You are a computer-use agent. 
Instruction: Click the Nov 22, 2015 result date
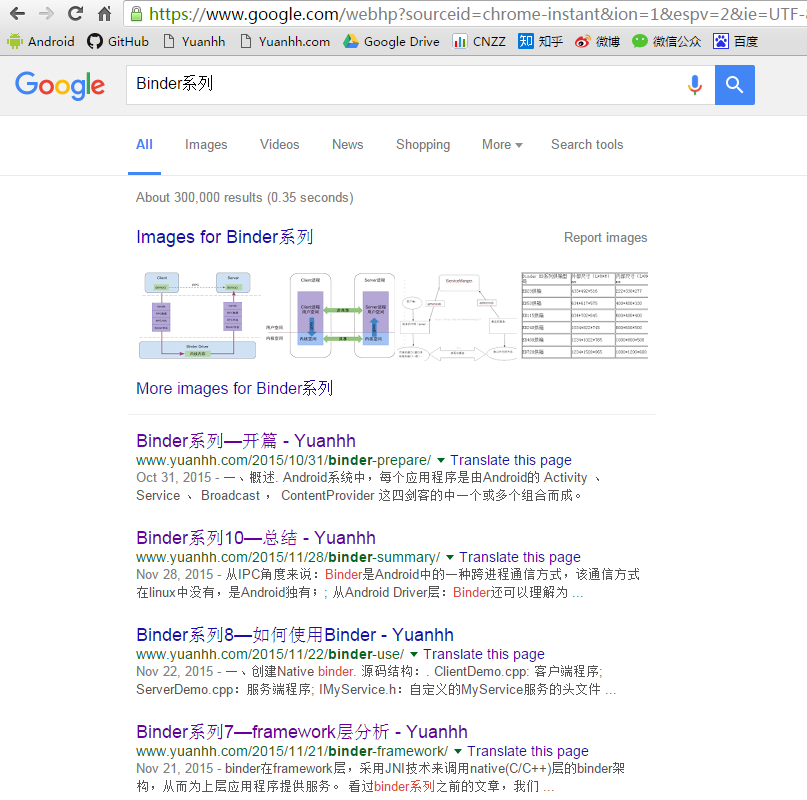174,671
